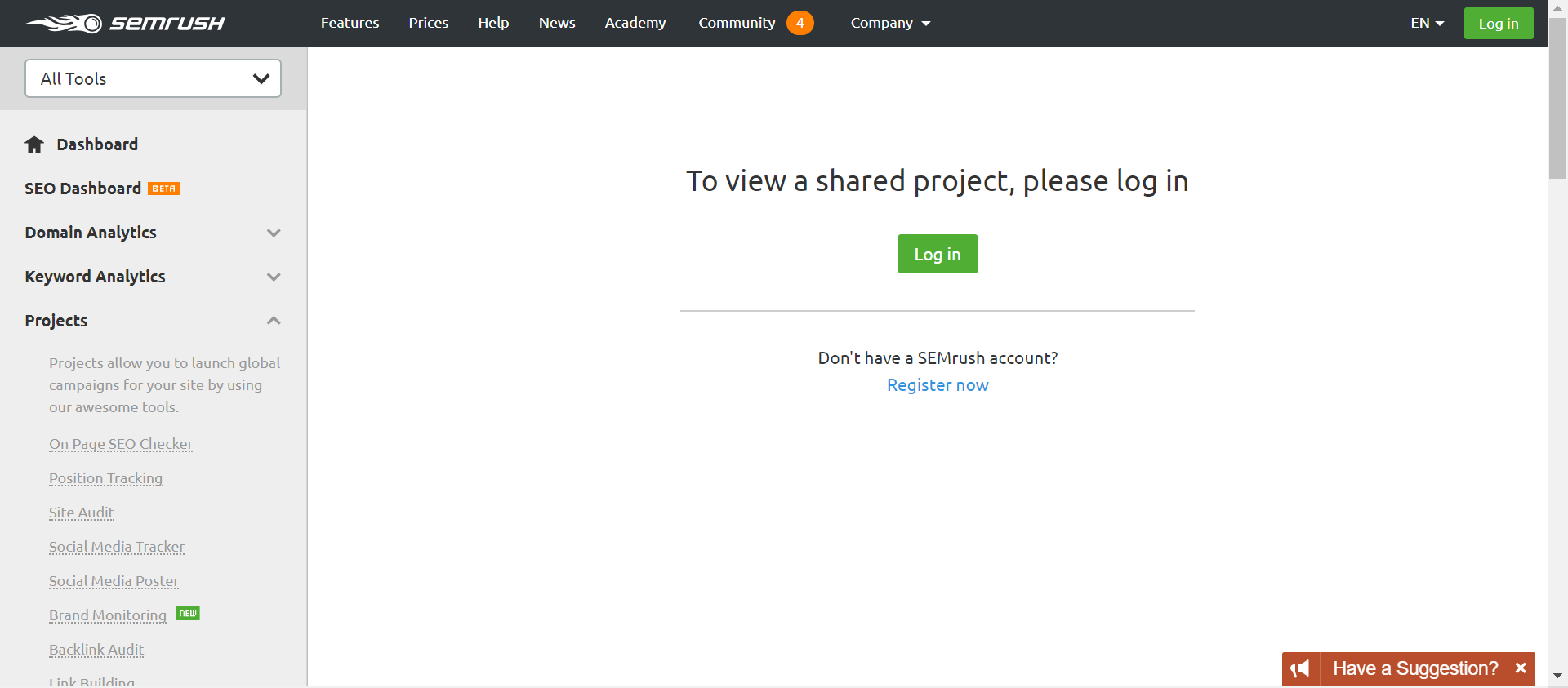Open Backlink Audit tool
The height and width of the screenshot is (688, 1568).
click(x=96, y=650)
